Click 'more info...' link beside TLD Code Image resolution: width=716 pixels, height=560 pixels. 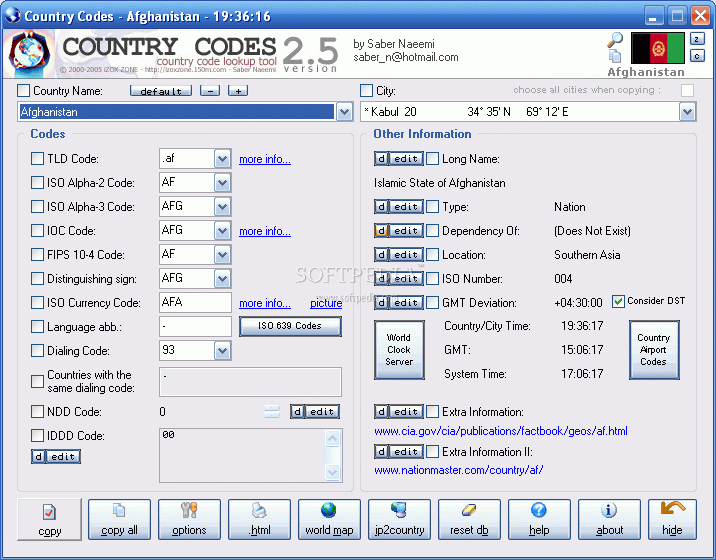point(265,159)
